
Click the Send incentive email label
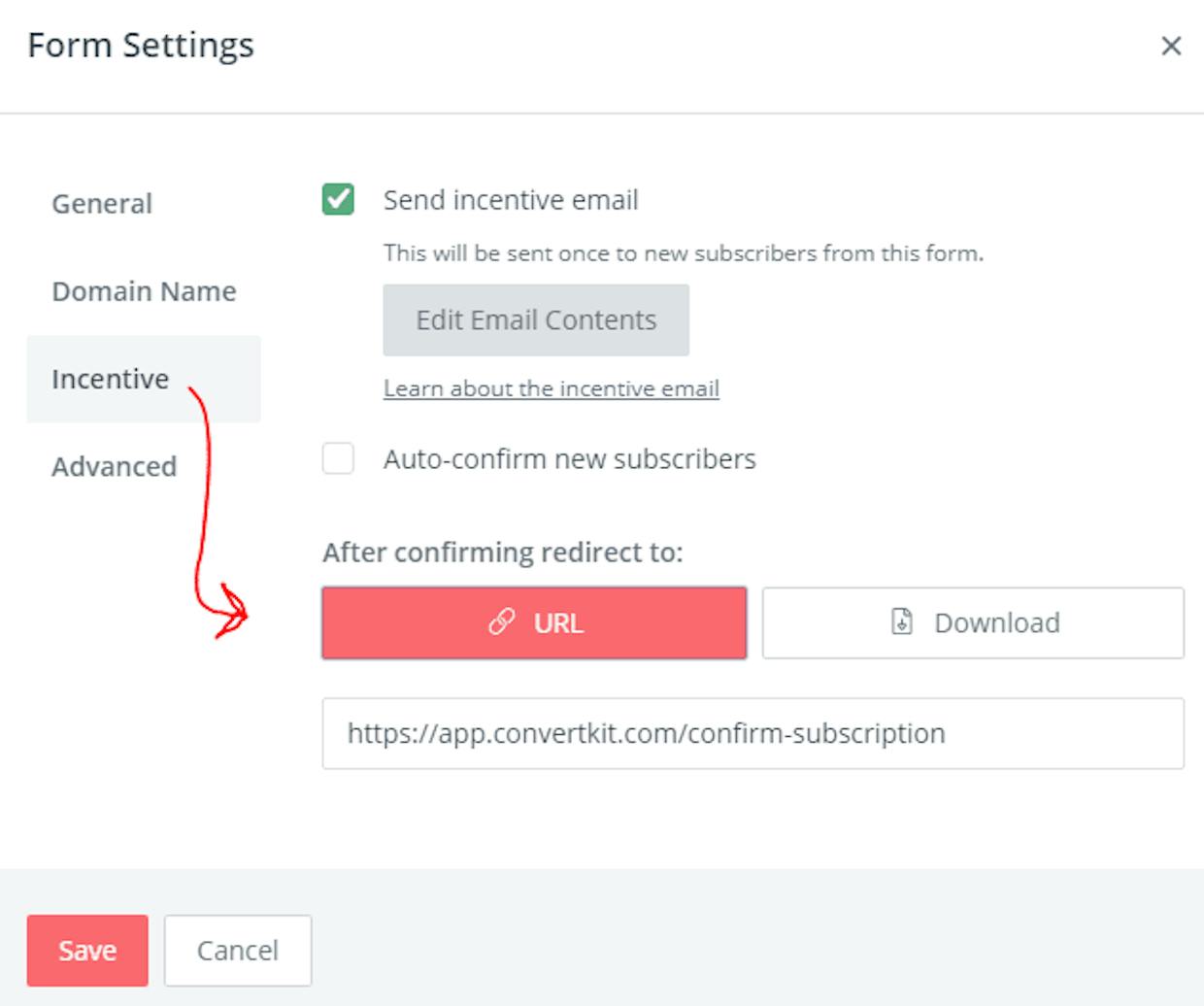(x=511, y=200)
